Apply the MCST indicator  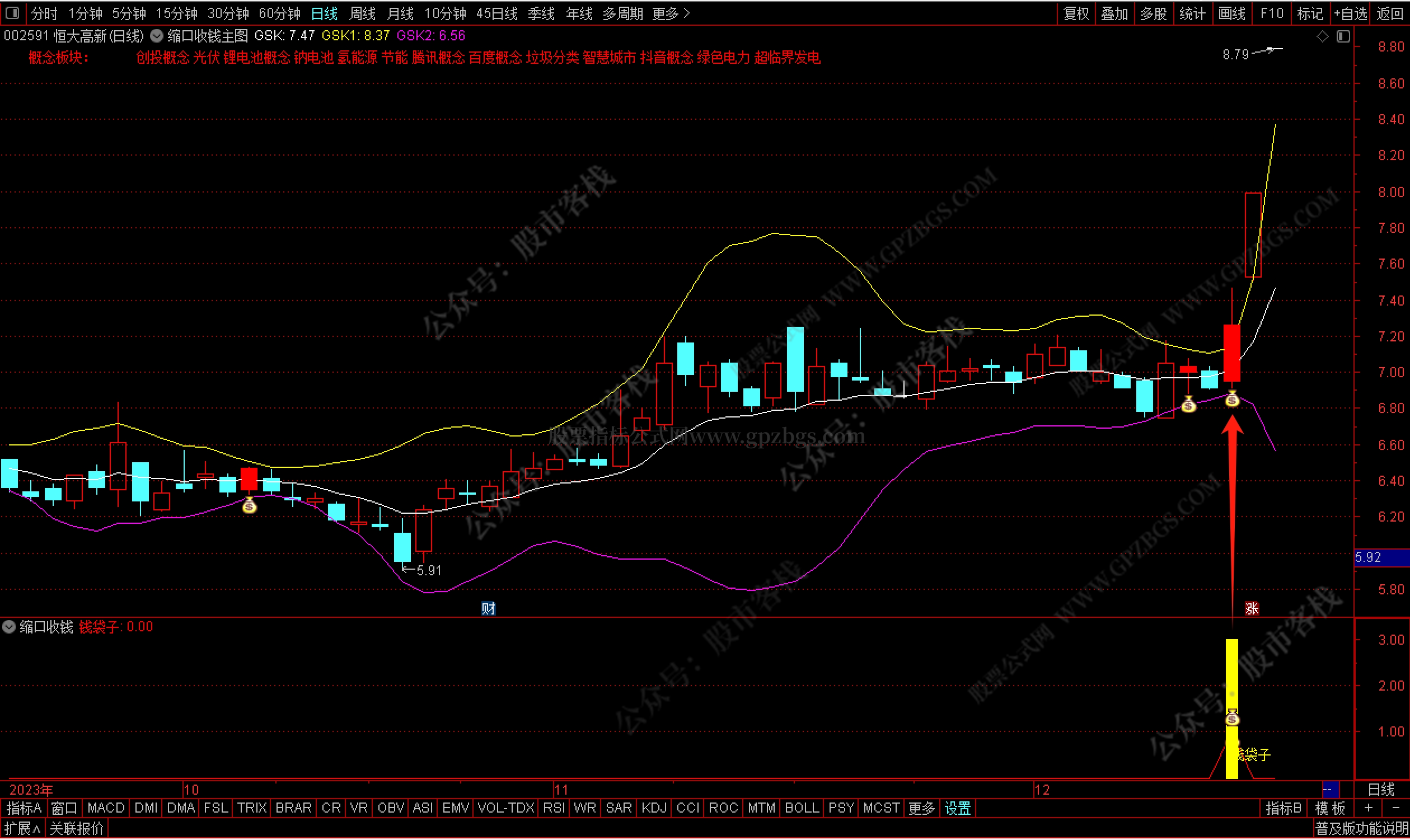880,809
